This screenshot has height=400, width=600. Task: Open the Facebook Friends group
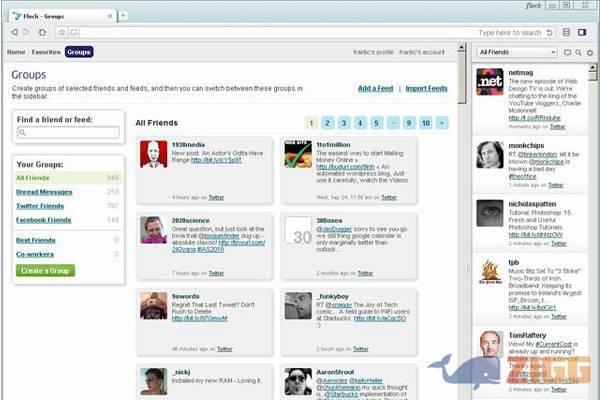click(44, 220)
